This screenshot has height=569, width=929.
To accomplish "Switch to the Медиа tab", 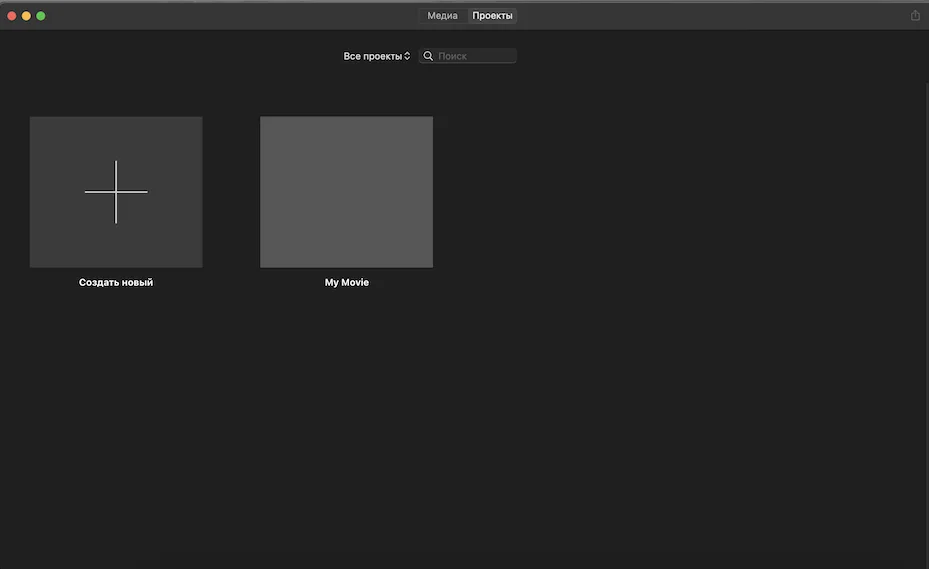I will (442, 16).
